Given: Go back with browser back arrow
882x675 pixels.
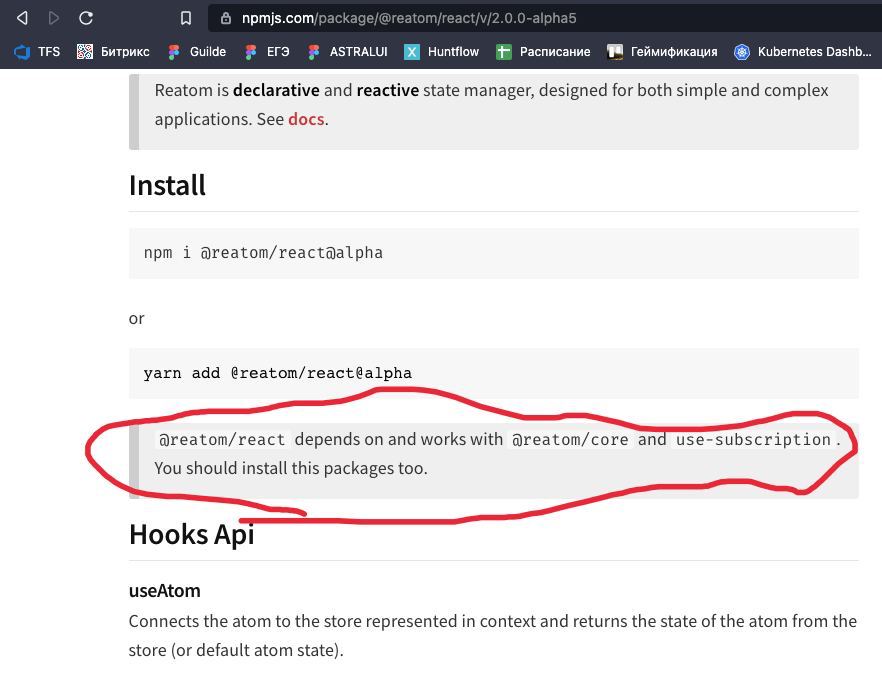Looking at the screenshot, I should (22, 18).
